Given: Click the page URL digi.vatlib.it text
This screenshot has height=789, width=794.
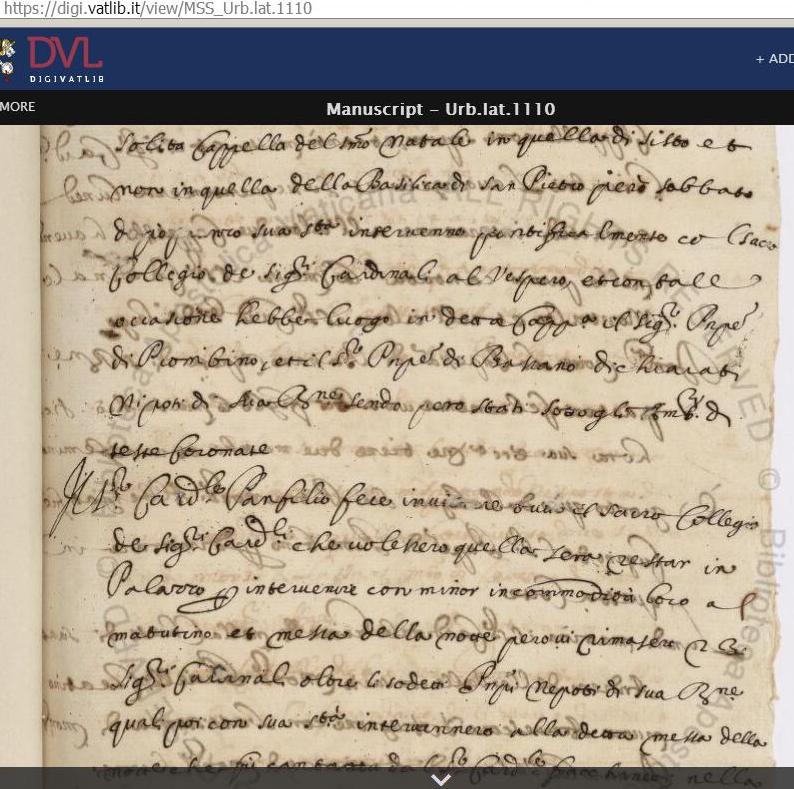Looking at the screenshot, I should 157,9.
